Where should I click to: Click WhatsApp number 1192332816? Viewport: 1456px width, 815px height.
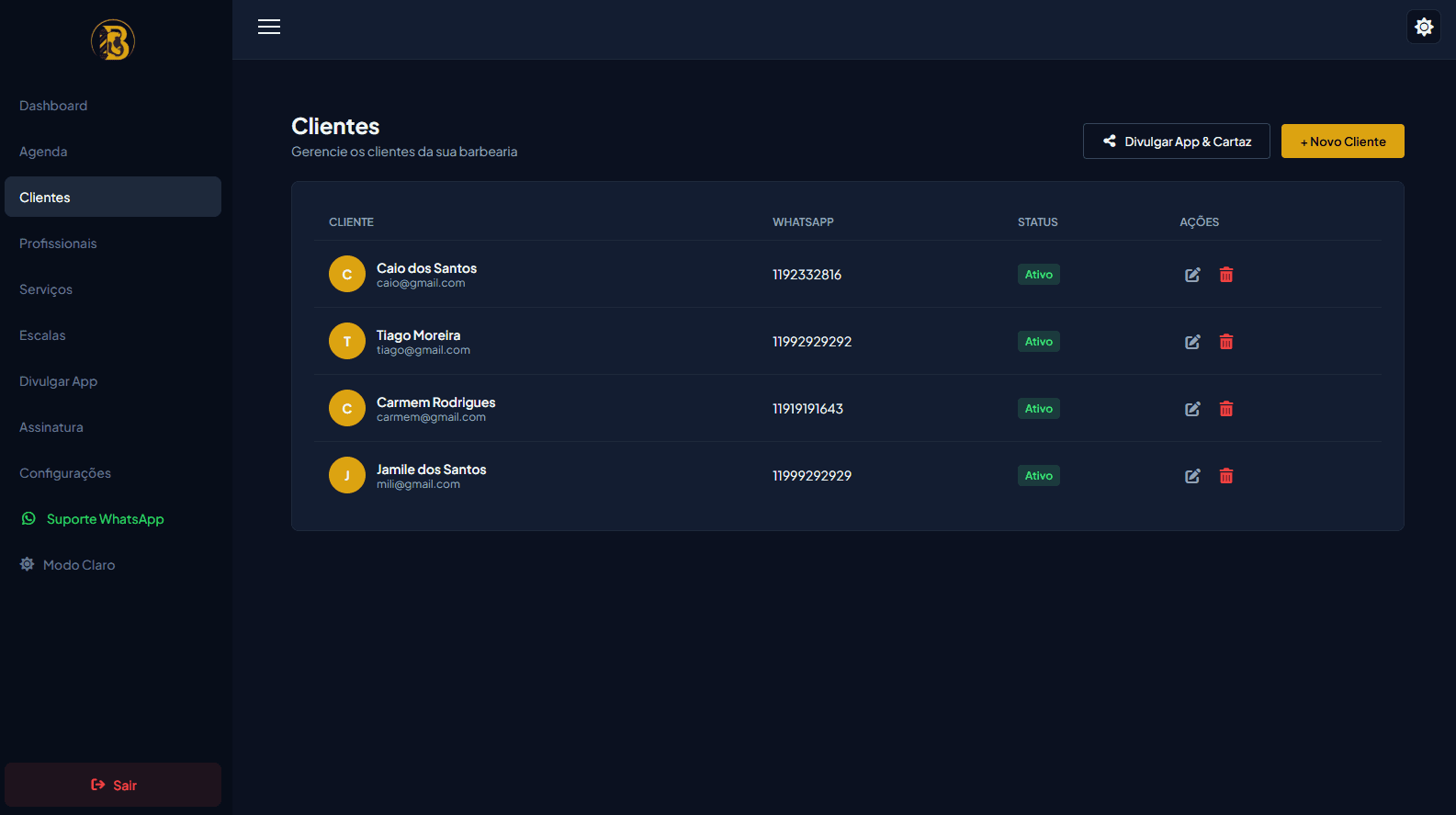[807, 275]
